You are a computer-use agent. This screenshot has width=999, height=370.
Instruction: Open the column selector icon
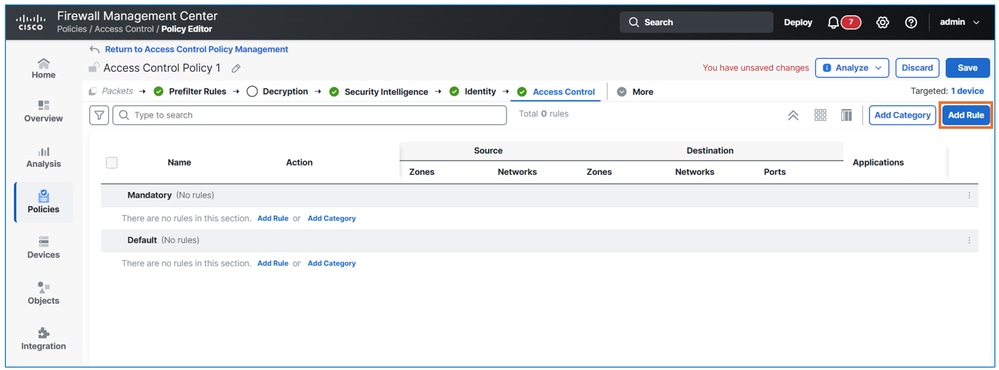point(846,115)
